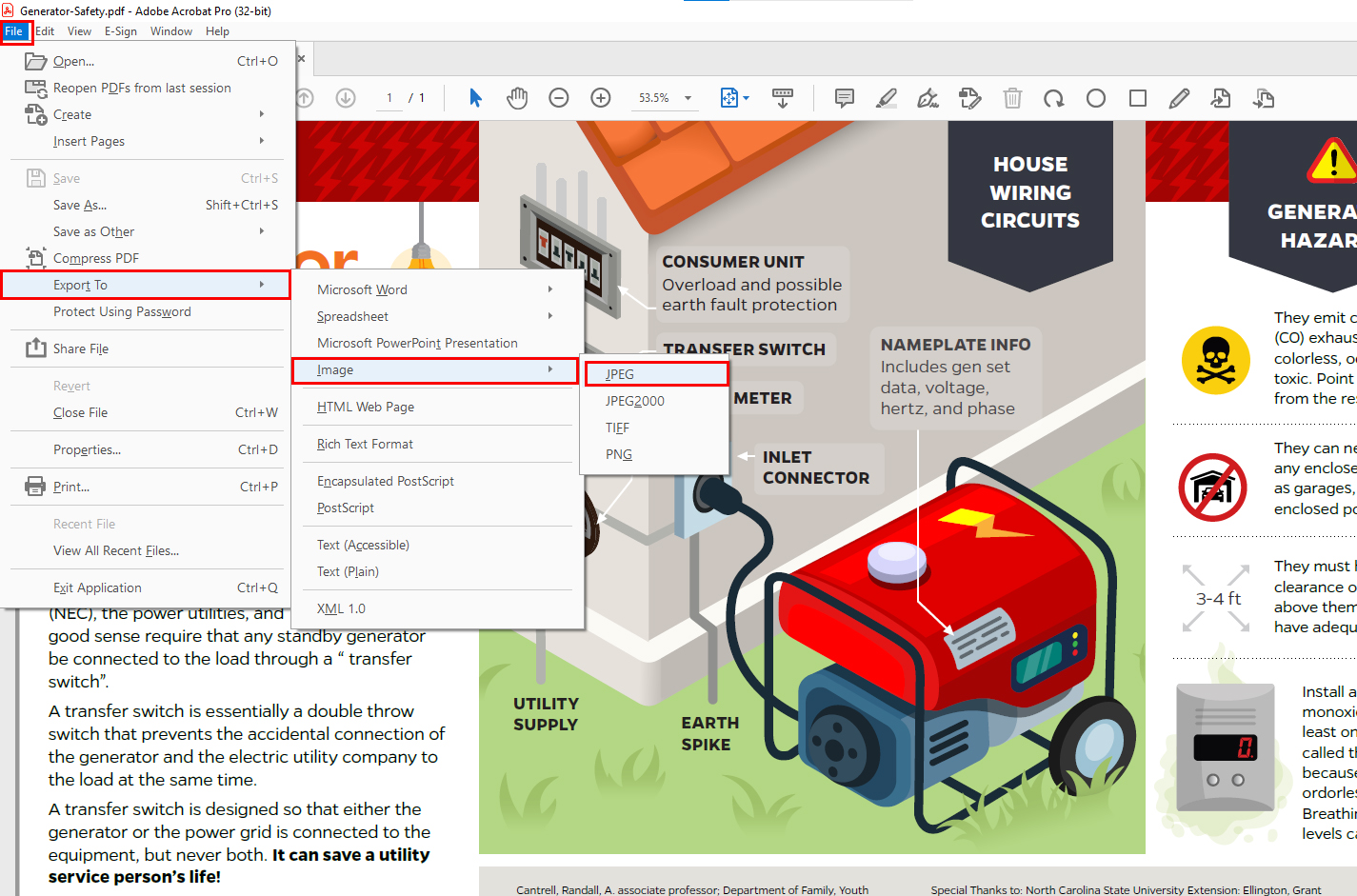The height and width of the screenshot is (896, 1357).
Task: Select the Hand pan tool
Action: point(517,98)
